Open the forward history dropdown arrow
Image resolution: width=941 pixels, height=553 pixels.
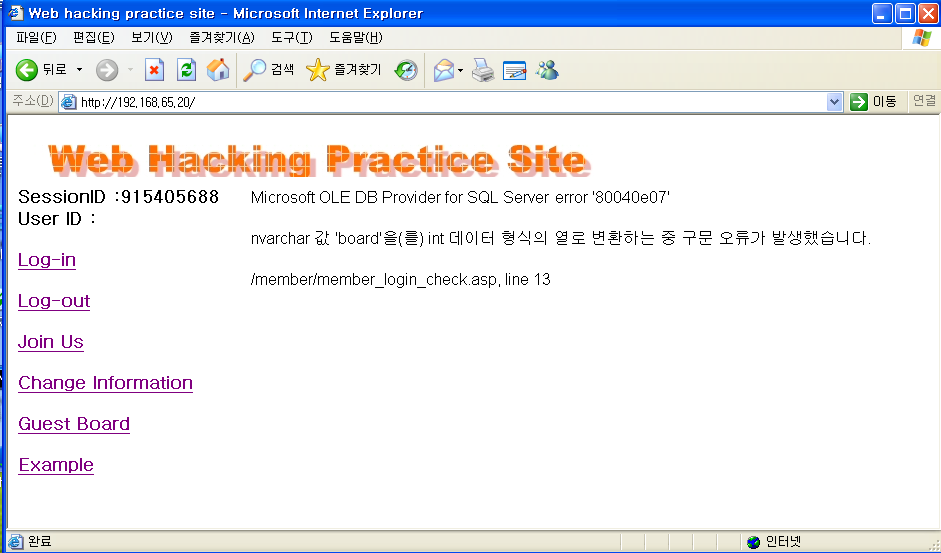pyautogui.click(x=130, y=70)
